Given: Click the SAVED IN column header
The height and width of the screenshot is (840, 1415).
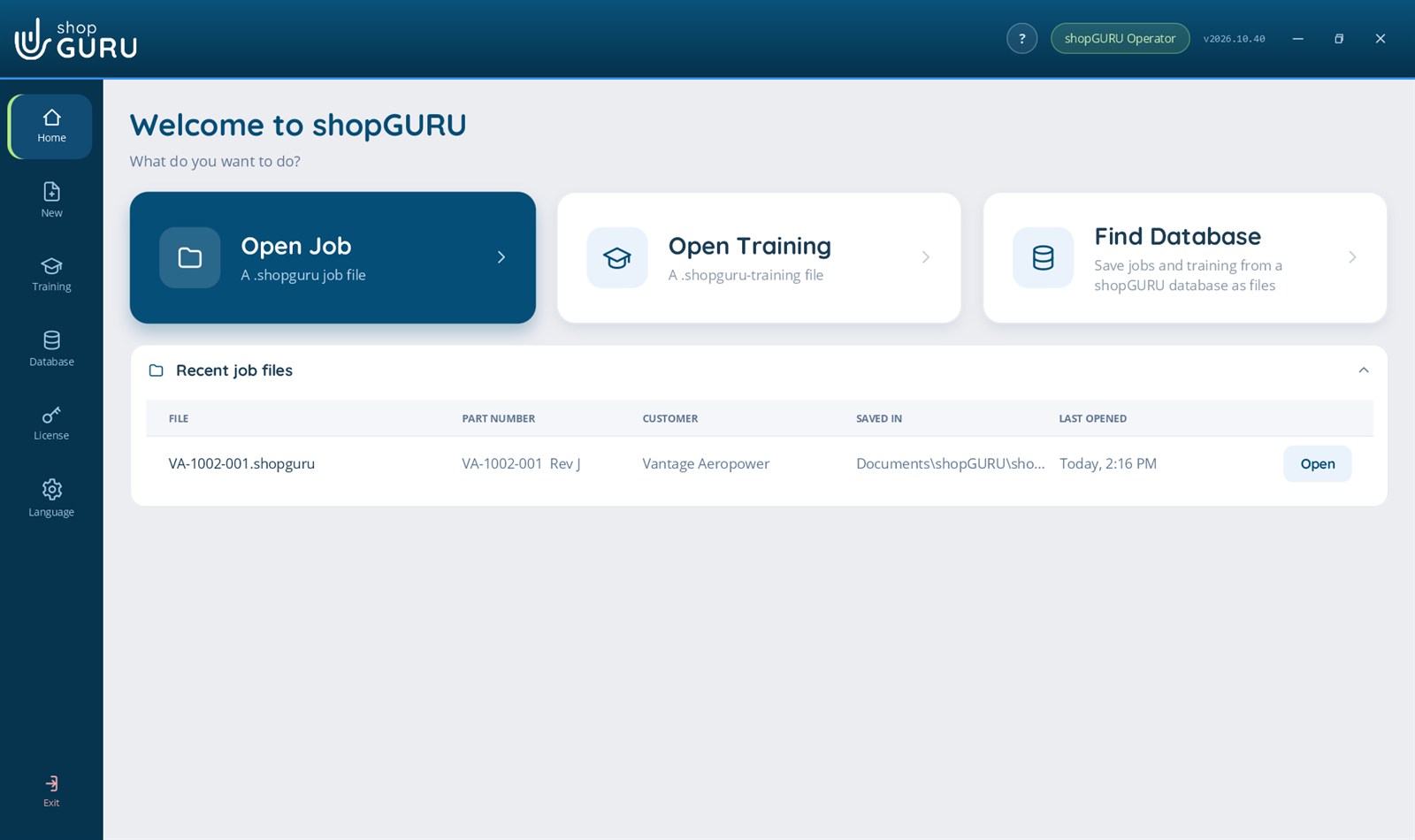Looking at the screenshot, I should [x=878, y=418].
